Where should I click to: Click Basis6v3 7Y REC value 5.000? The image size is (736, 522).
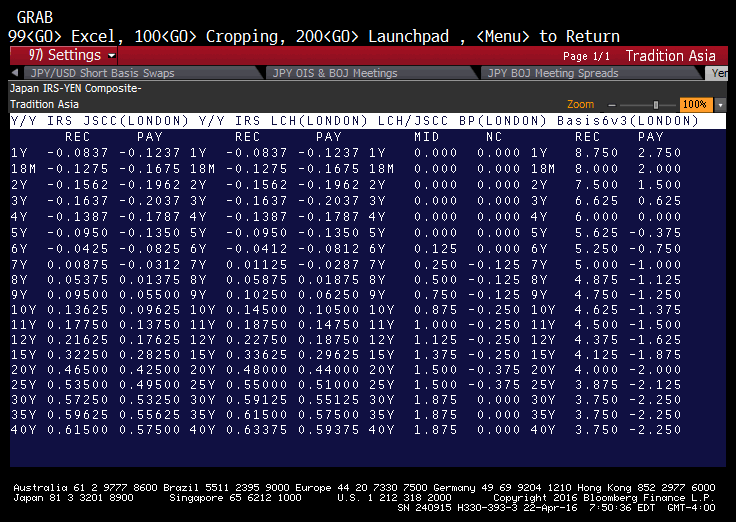pyautogui.click(x=596, y=265)
